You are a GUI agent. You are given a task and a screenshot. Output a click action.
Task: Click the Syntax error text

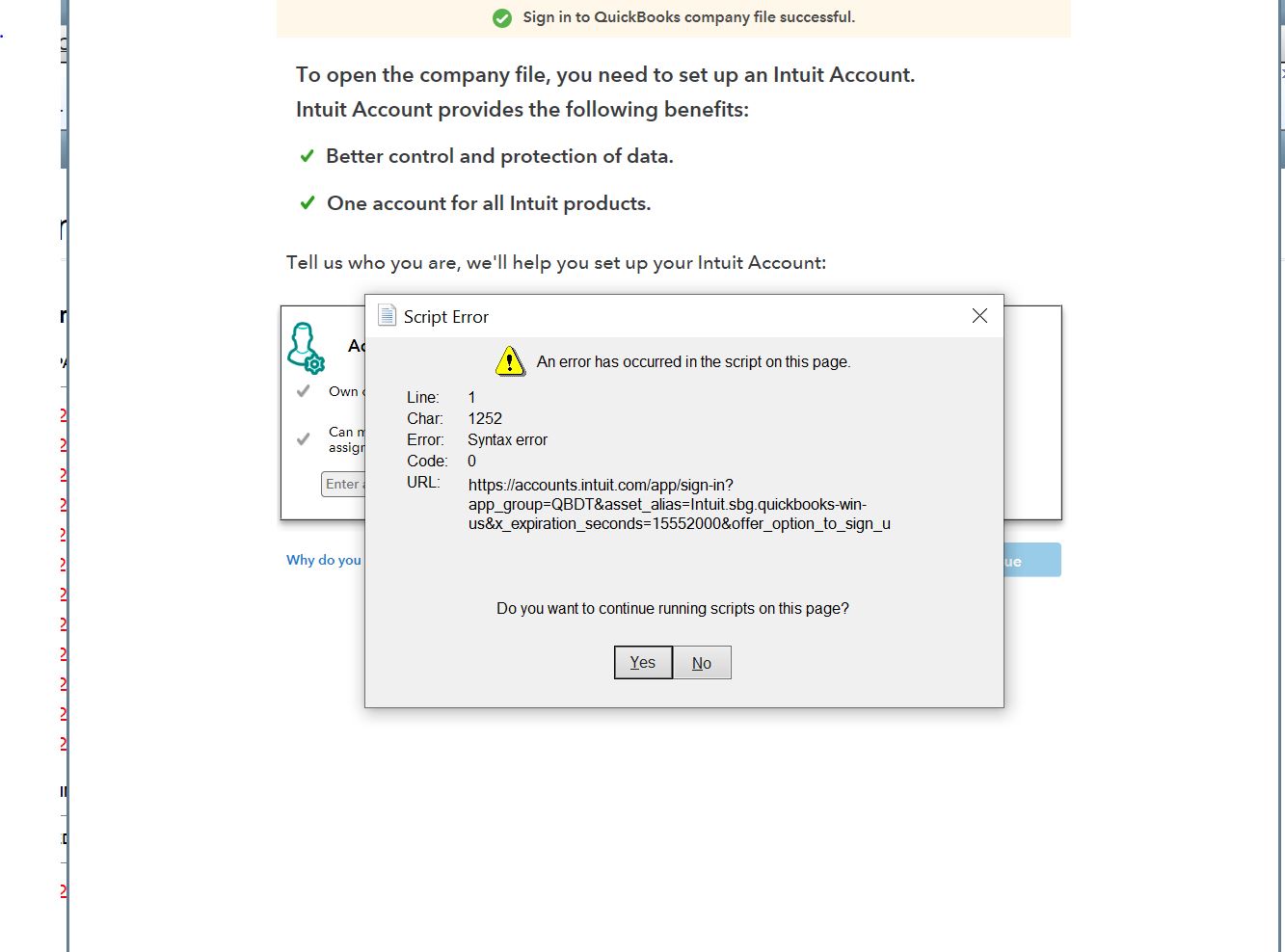click(x=508, y=439)
